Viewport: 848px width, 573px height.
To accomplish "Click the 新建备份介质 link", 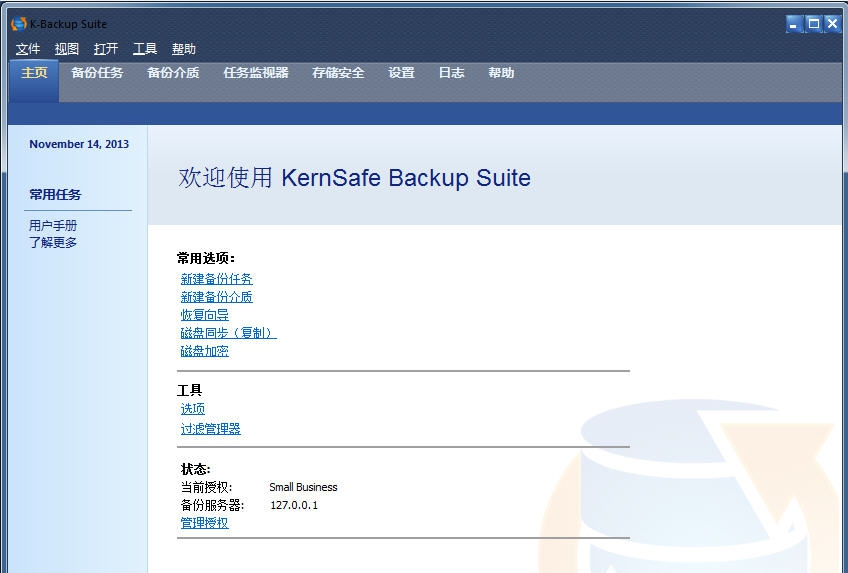I will (x=216, y=297).
